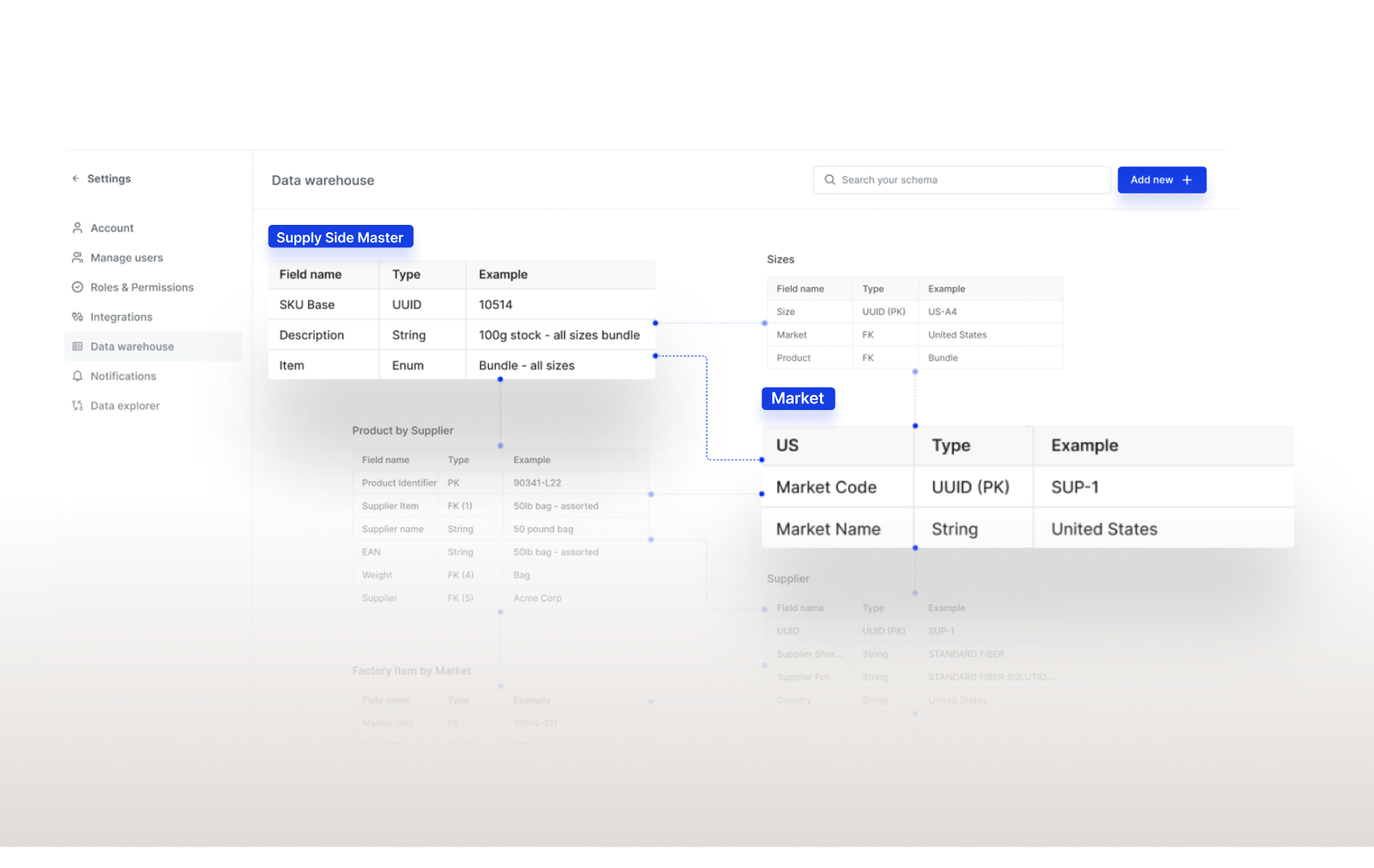The width and height of the screenshot is (1374, 868).
Task: Click the Data warehouse table icon
Action: pos(78,346)
